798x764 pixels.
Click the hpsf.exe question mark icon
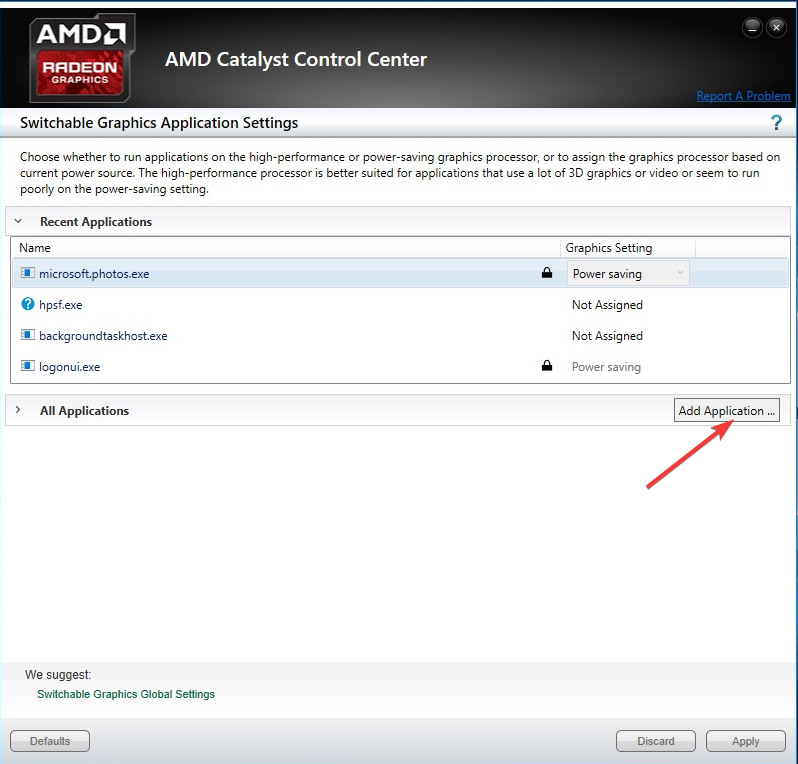27,304
